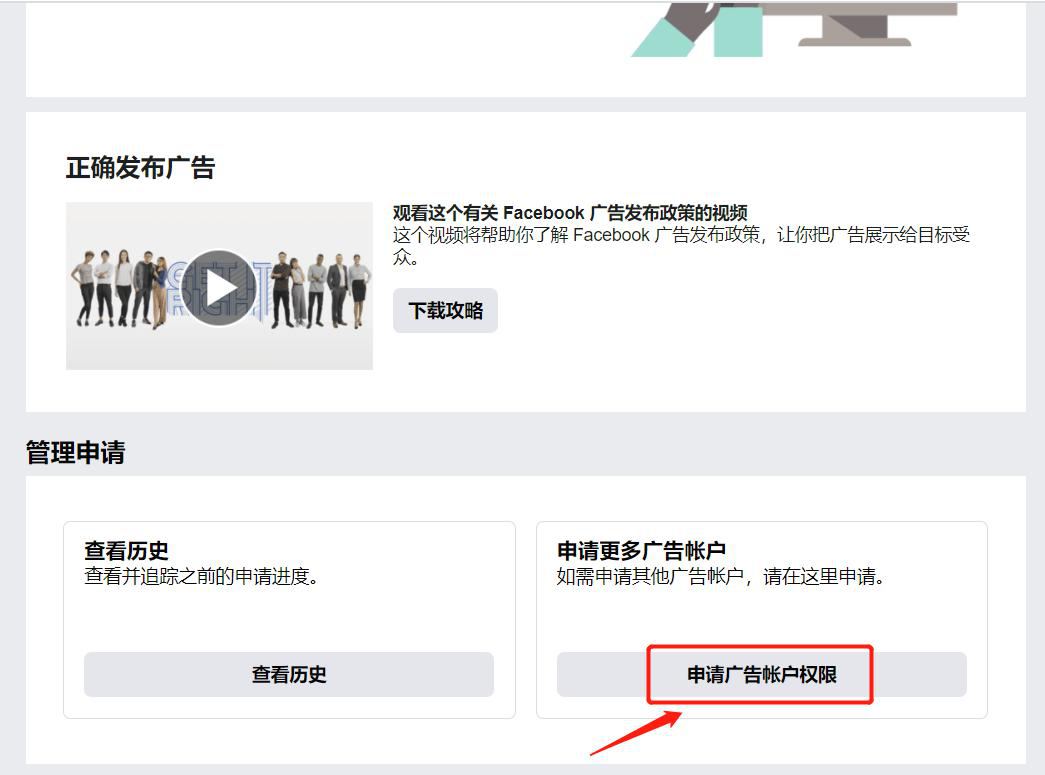Viewport: 1045px width, 775px height.
Task: Click the 查看并追踪之前的申请进度 description
Action: pyautogui.click(x=201, y=576)
